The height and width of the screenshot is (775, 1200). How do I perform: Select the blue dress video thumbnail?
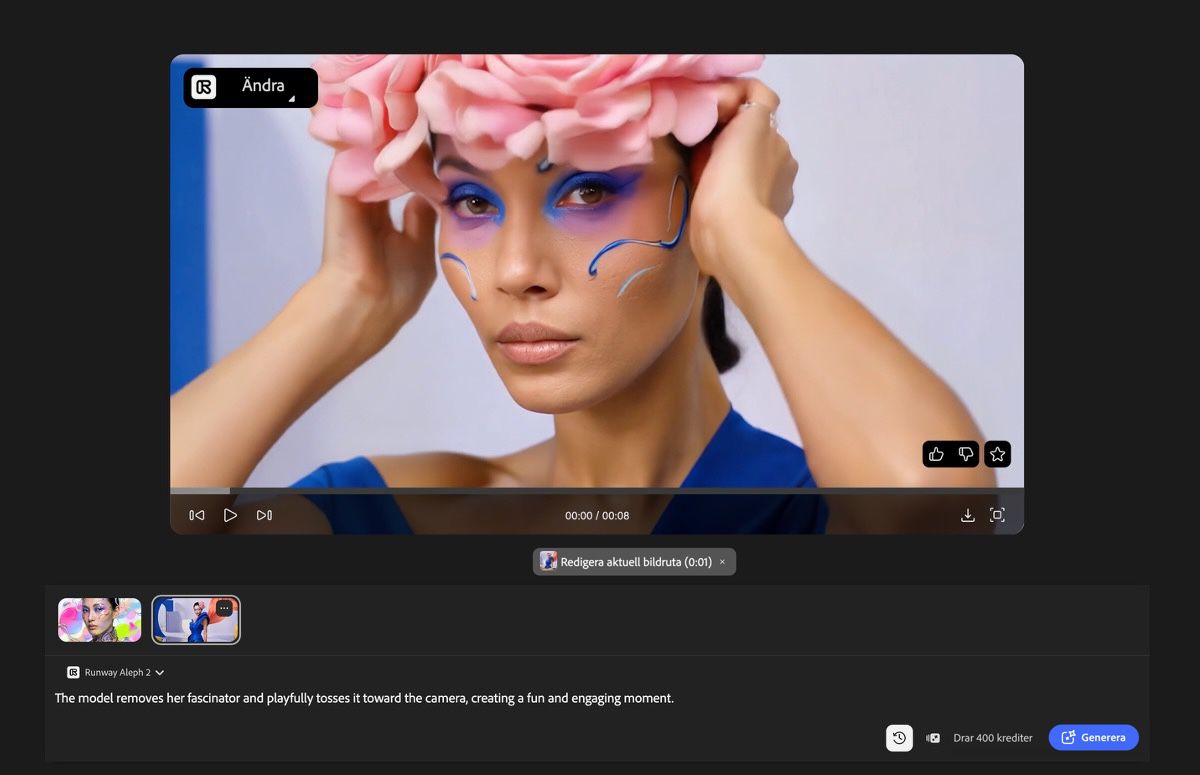[x=196, y=620]
